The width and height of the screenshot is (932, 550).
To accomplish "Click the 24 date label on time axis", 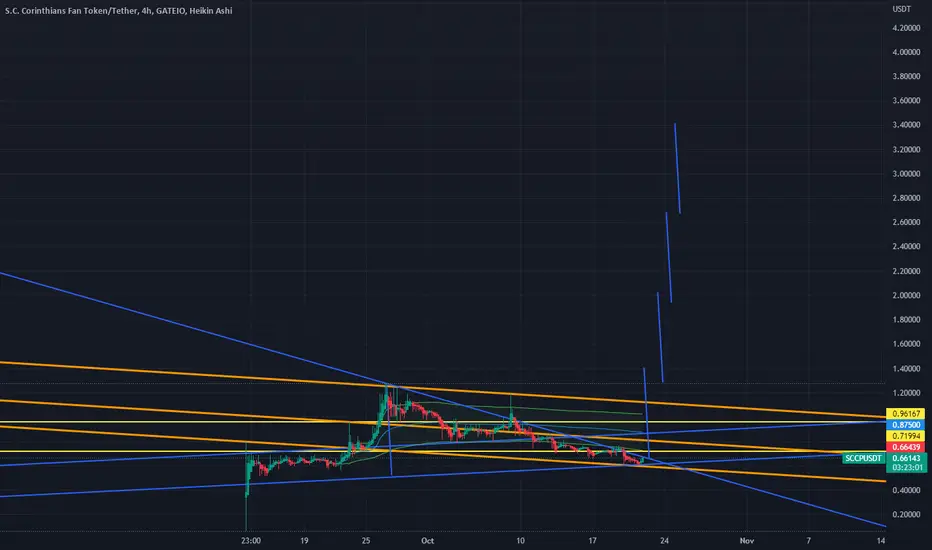I will pyautogui.click(x=664, y=540).
